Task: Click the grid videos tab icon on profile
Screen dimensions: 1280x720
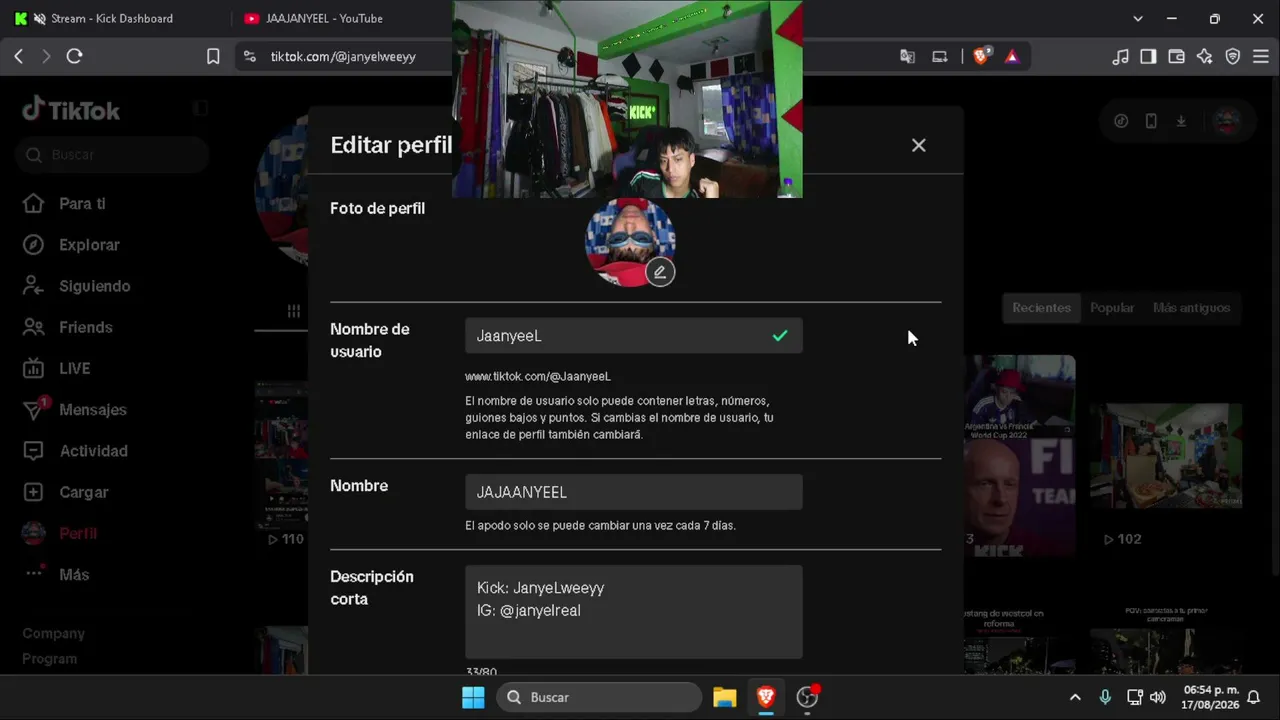Action: point(294,311)
